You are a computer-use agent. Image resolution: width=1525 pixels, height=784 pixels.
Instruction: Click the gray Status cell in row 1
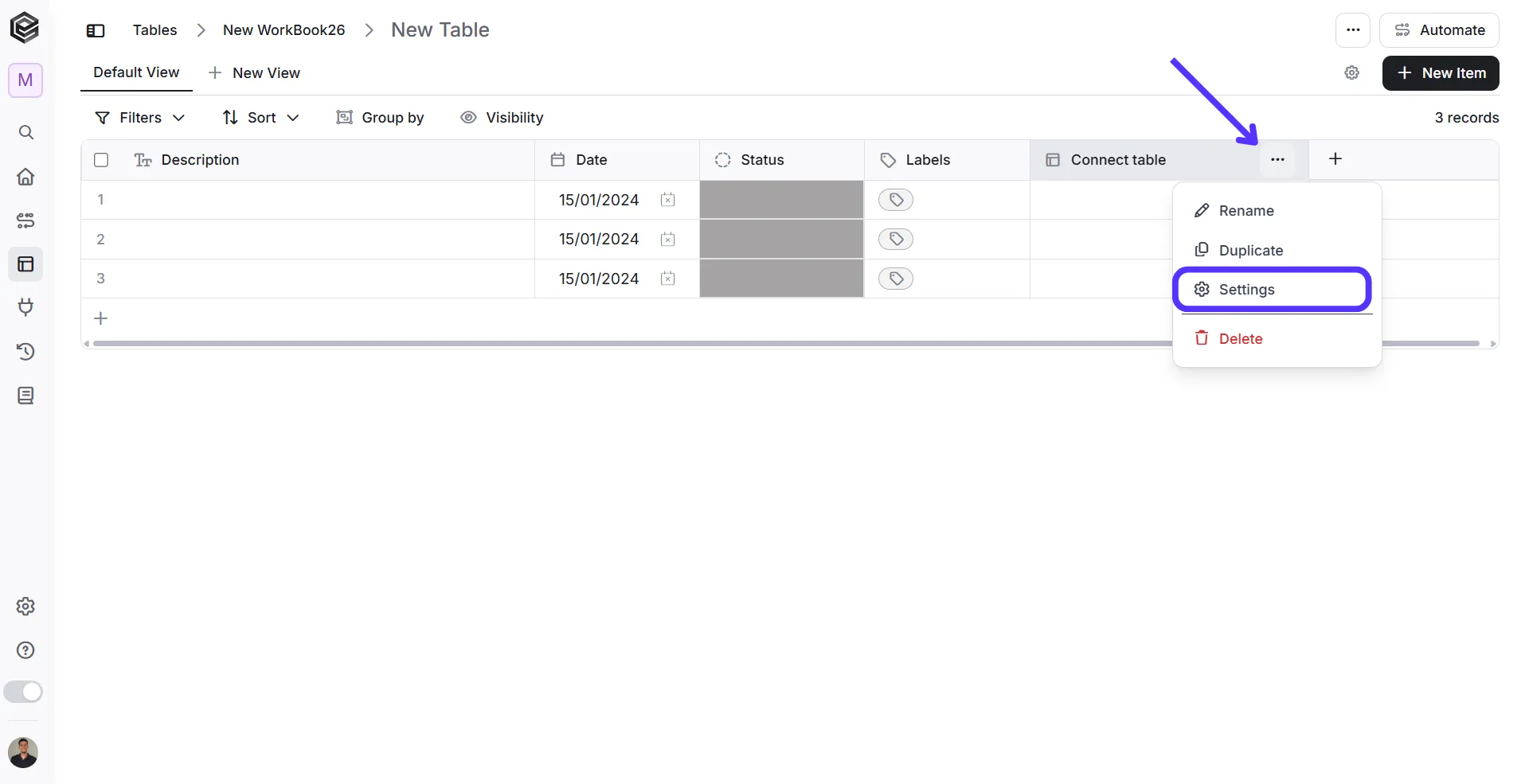[x=781, y=200]
